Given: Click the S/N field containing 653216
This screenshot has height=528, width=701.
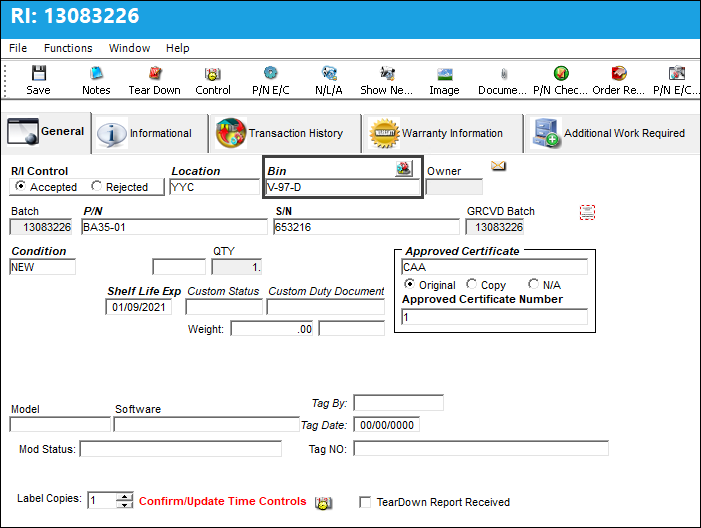Looking at the screenshot, I should coord(366,227).
